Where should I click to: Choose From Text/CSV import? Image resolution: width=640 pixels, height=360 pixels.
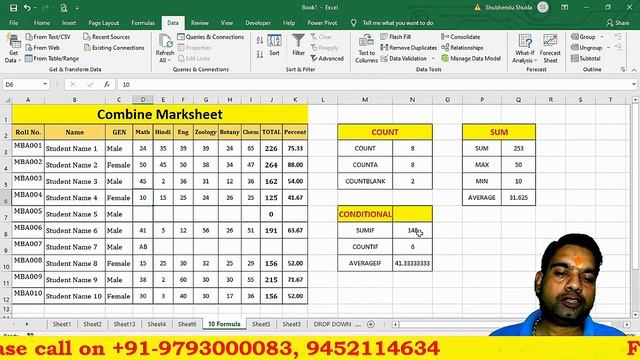(48, 37)
